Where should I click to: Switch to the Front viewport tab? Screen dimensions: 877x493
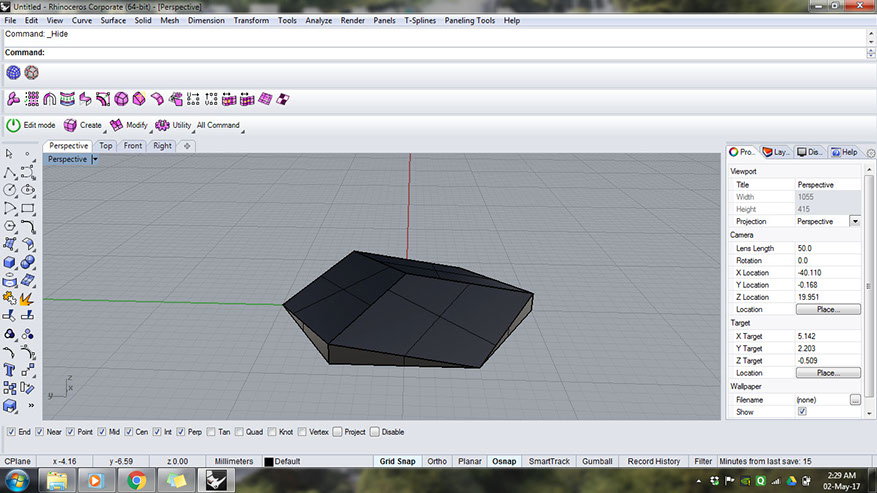click(132, 146)
